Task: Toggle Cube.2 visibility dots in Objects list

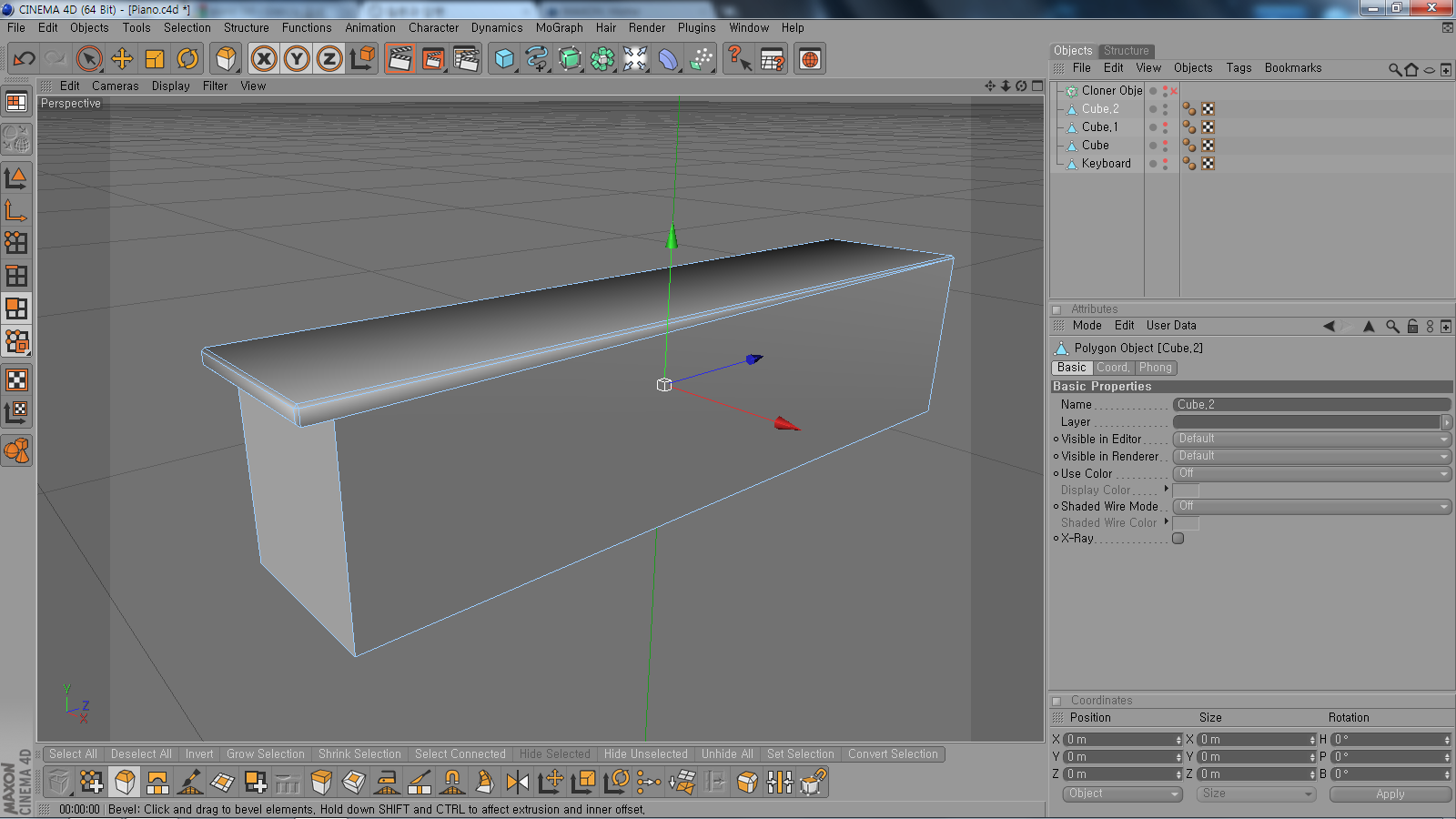Action: pyautogui.click(x=1165, y=109)
